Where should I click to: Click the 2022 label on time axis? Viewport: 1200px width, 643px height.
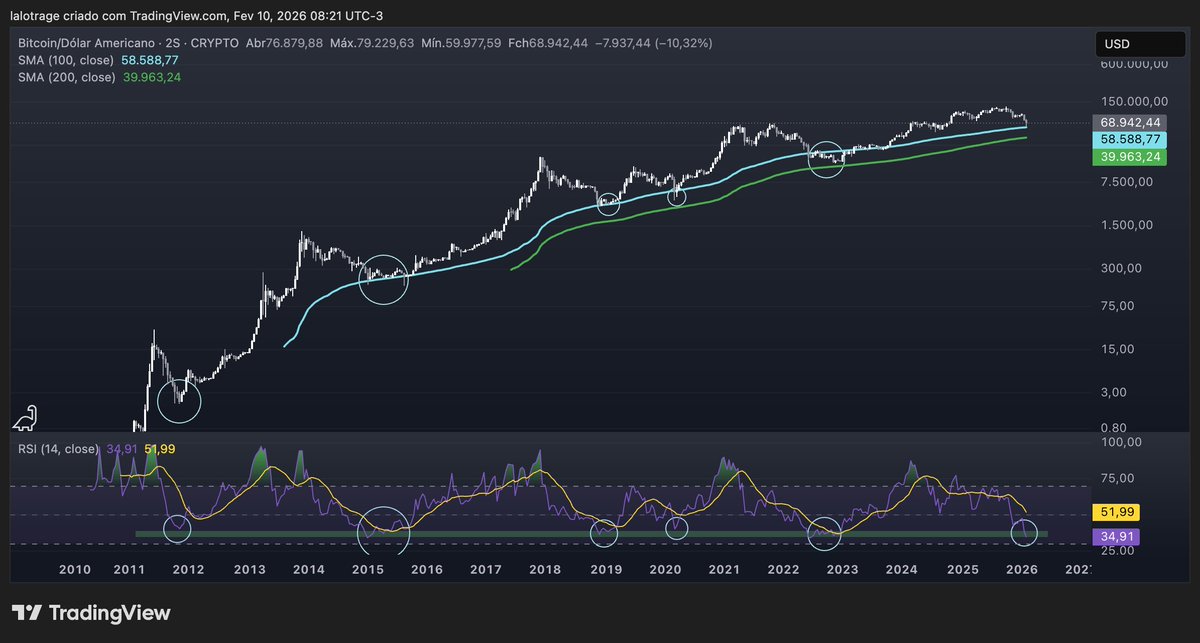pyautogui.click(x=783, y=569)
